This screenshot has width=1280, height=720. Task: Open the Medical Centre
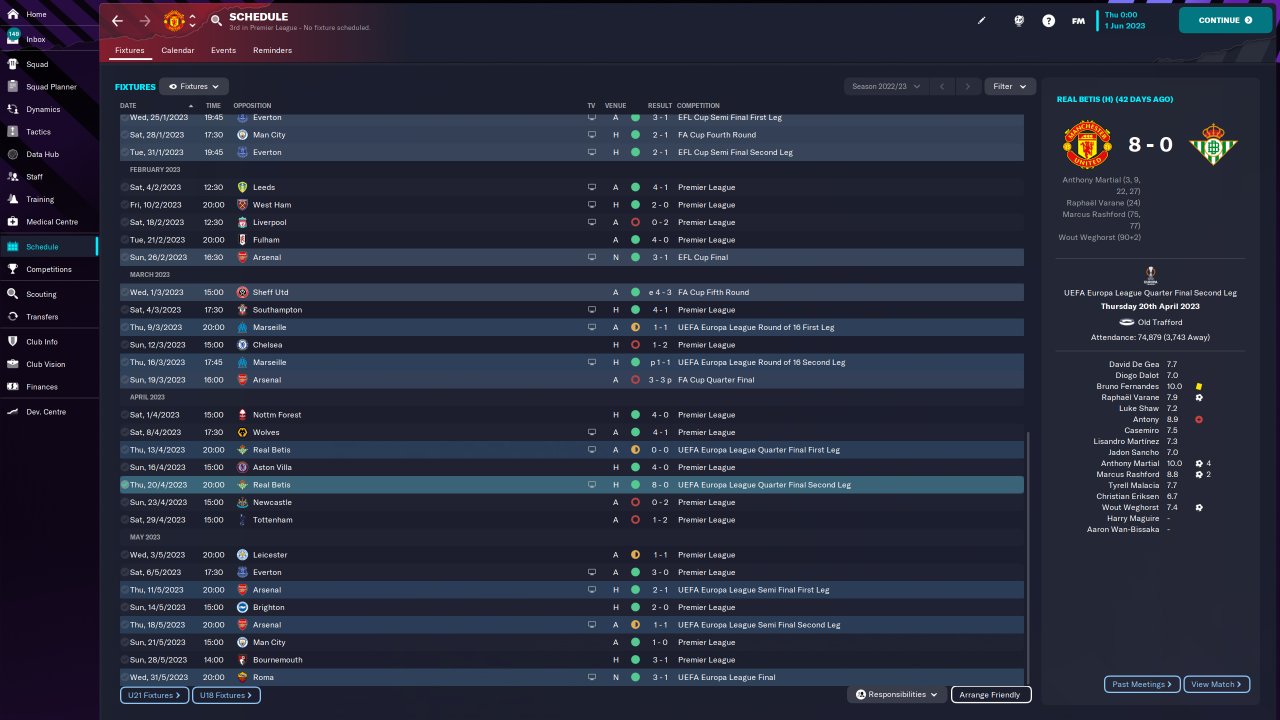point(50,222)
